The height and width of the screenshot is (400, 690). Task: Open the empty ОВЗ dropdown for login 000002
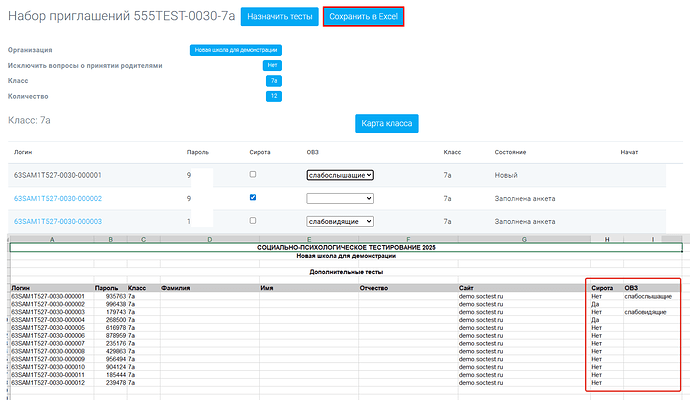click(340, 198)
